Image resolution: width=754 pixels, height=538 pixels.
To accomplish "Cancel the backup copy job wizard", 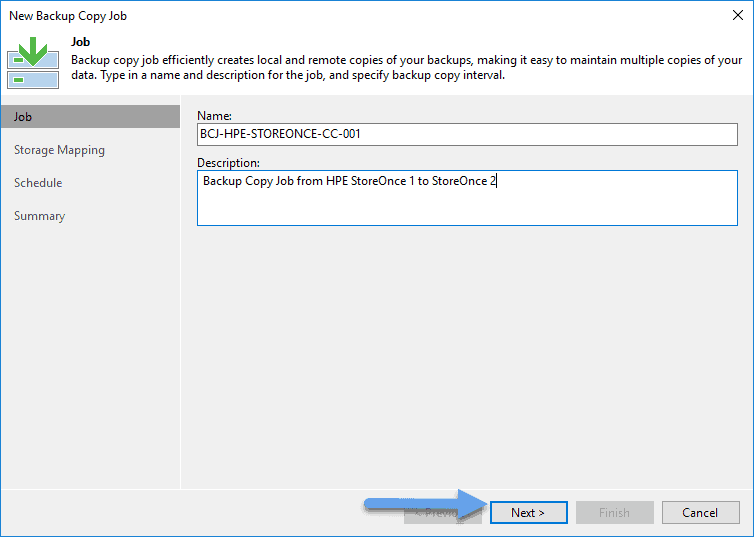I will point(700,513).
